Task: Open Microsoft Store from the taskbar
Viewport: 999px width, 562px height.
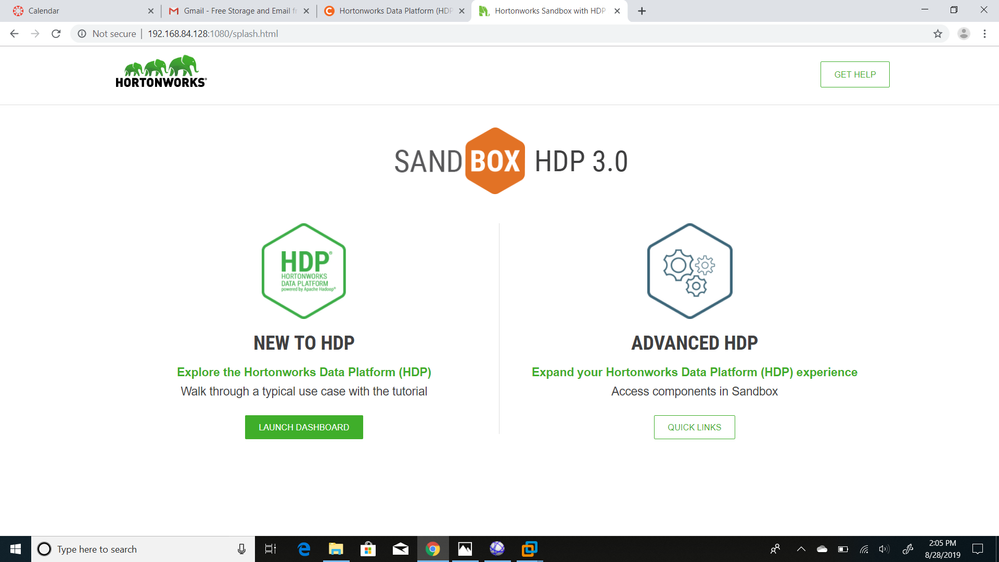Action: (x=368, y=549)
